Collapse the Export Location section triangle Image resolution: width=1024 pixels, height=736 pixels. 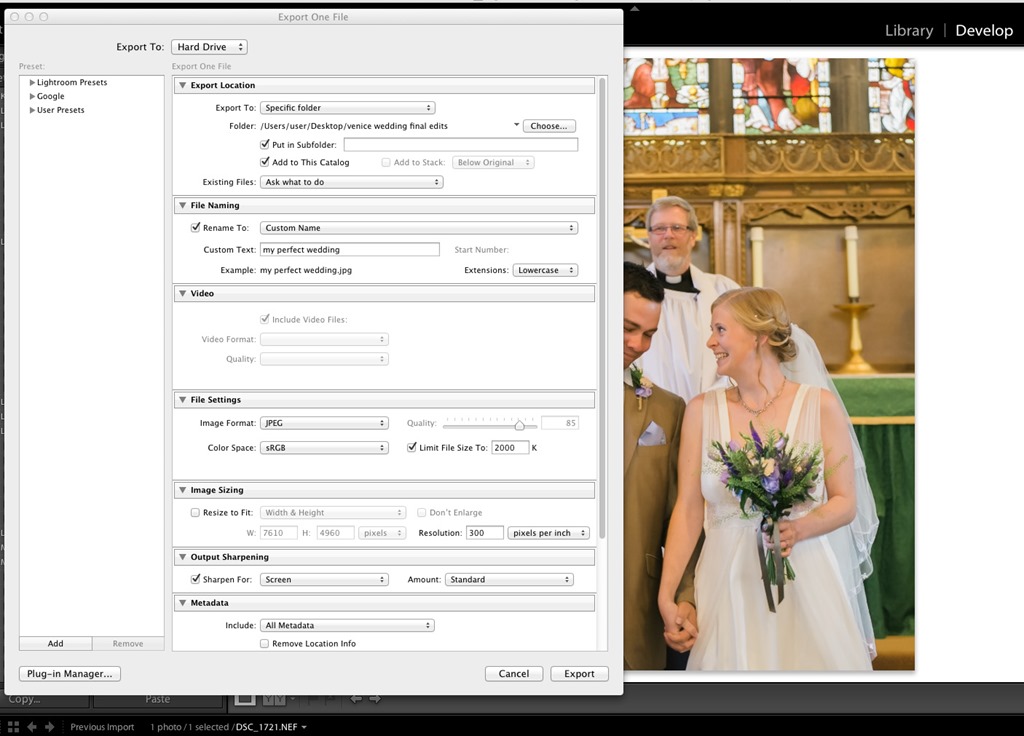click(x=182, y=86)
